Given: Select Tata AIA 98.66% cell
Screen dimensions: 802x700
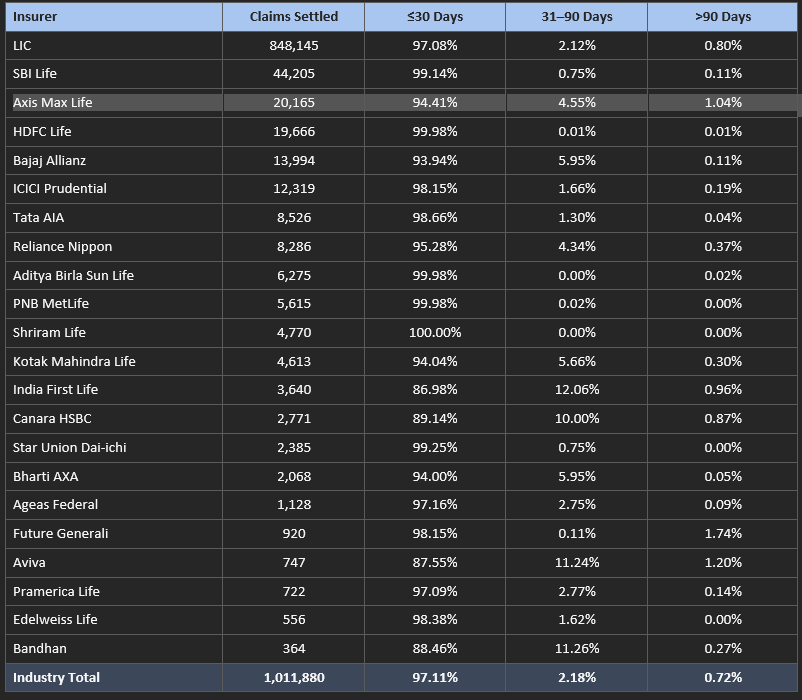Looking at the screenshot, I should point(435,218).
